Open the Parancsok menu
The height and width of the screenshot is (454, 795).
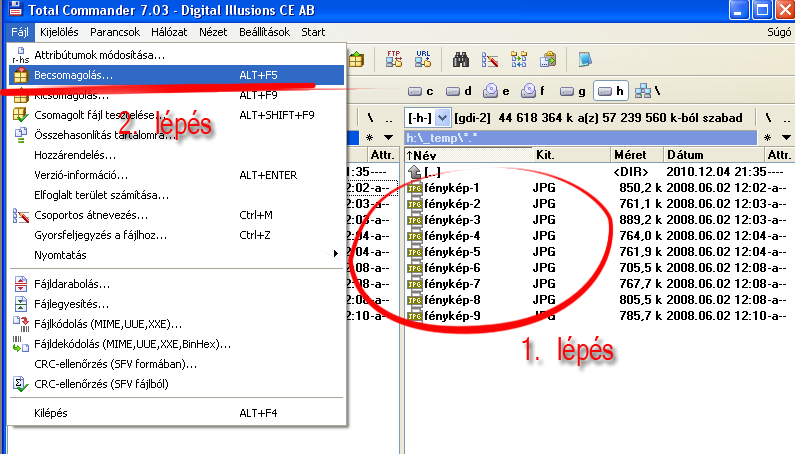click(x=115, y=32)
